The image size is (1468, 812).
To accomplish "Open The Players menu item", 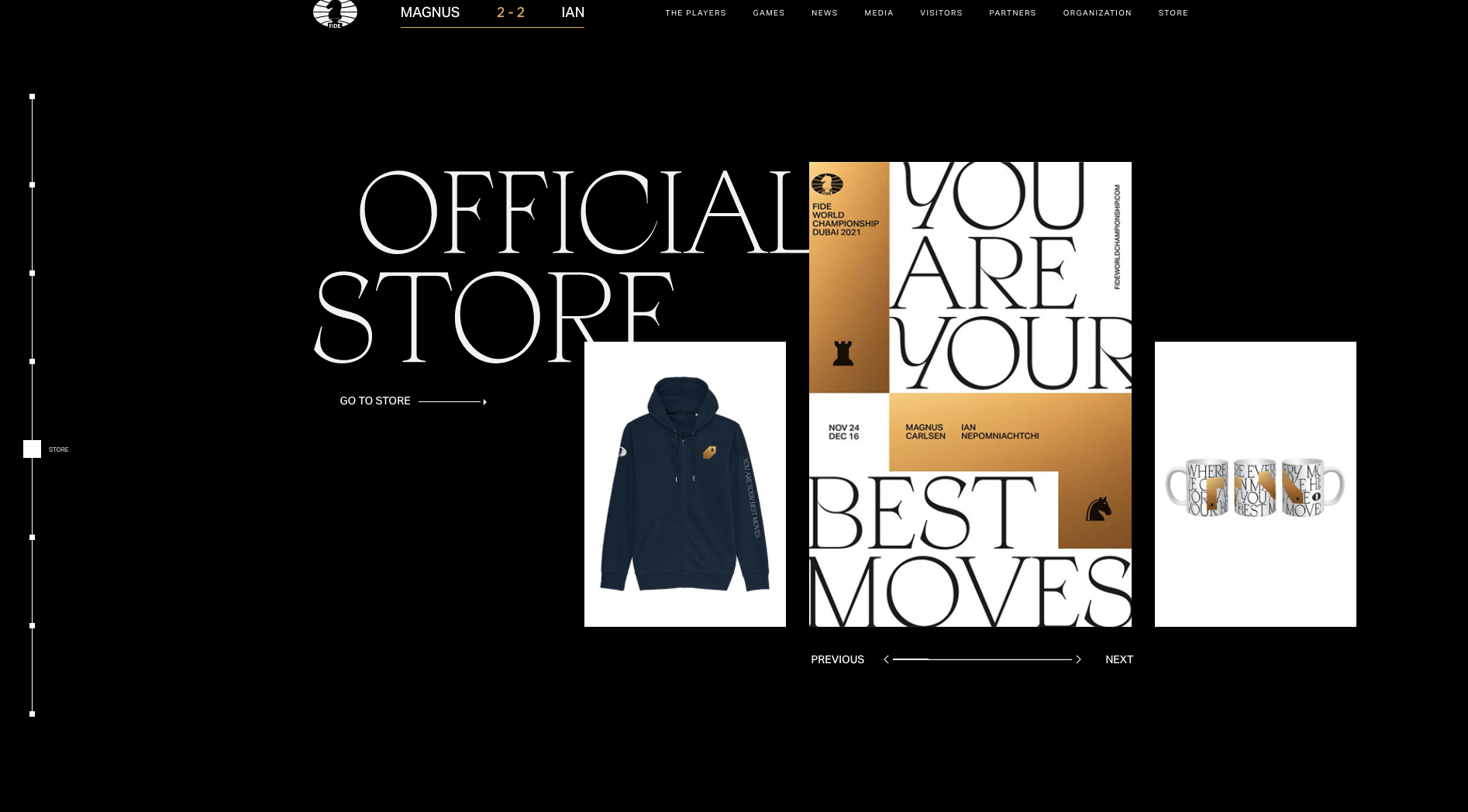I will click(x=695, y=13).
